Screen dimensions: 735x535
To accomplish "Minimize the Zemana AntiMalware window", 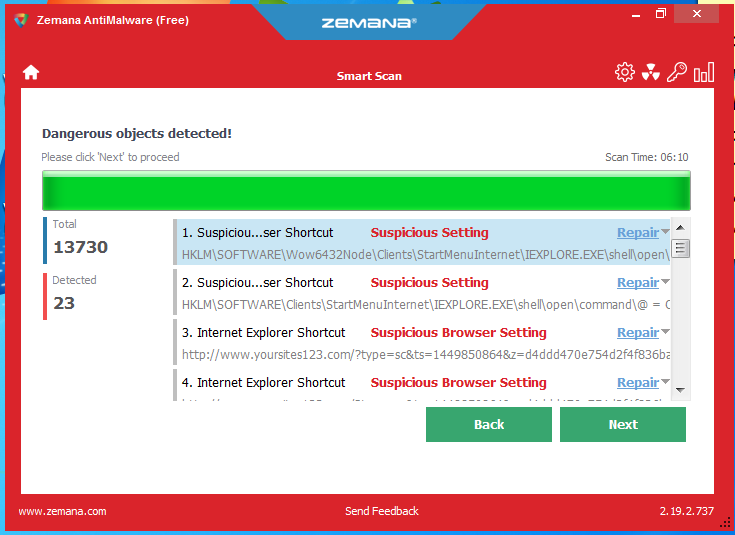I will (x=636, y=15).
